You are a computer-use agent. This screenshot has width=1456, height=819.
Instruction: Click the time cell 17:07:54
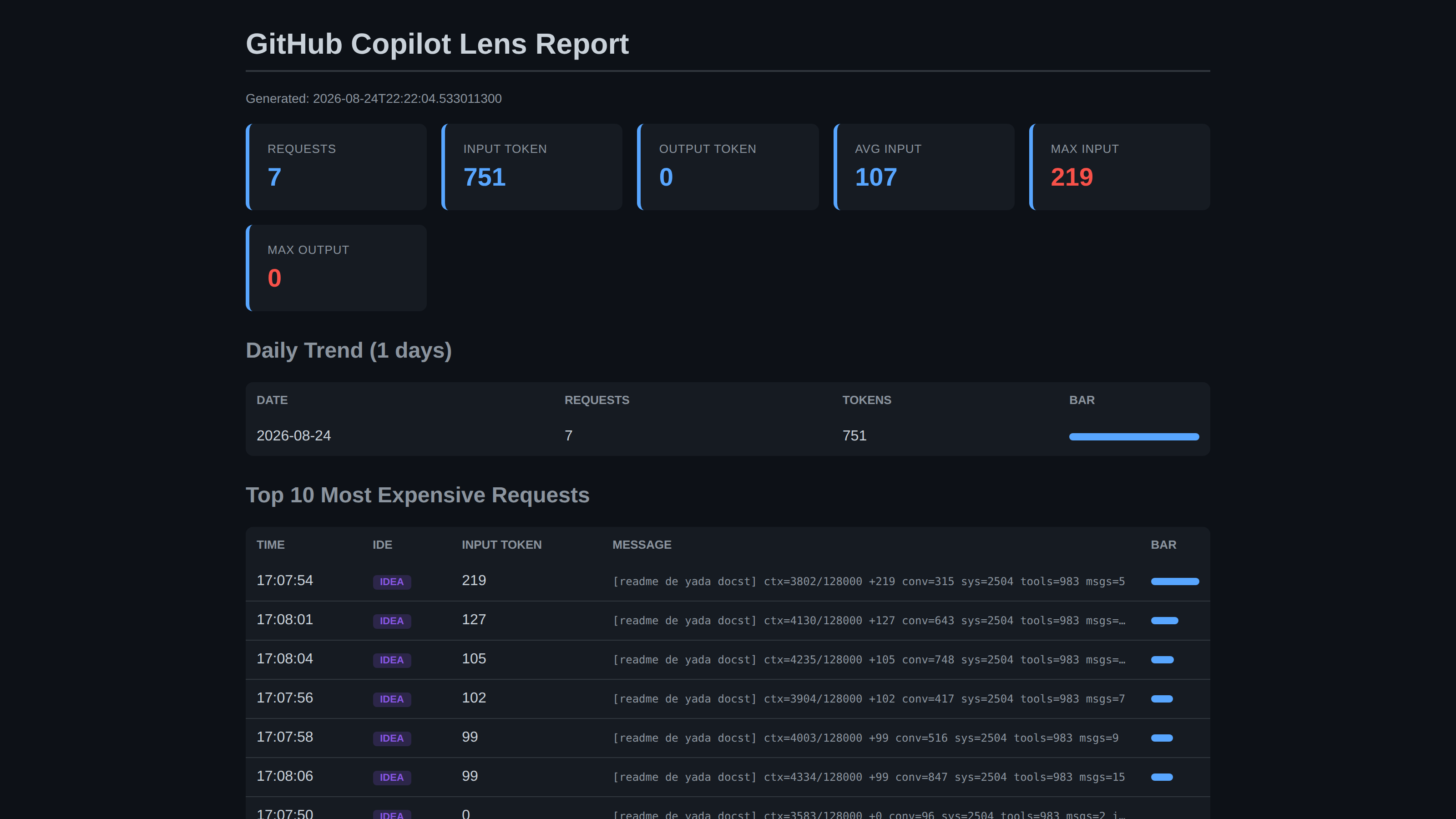[x=284, y=581]
